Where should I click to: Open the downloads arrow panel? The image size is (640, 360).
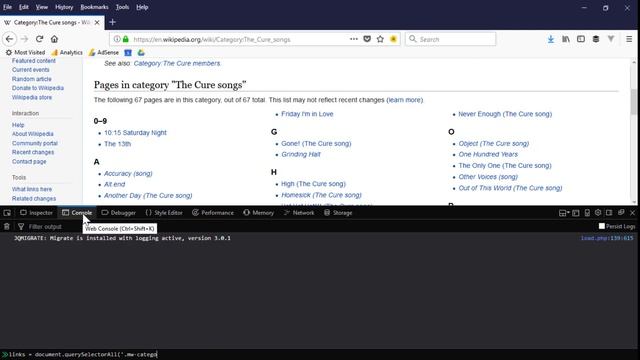point(551,39)
